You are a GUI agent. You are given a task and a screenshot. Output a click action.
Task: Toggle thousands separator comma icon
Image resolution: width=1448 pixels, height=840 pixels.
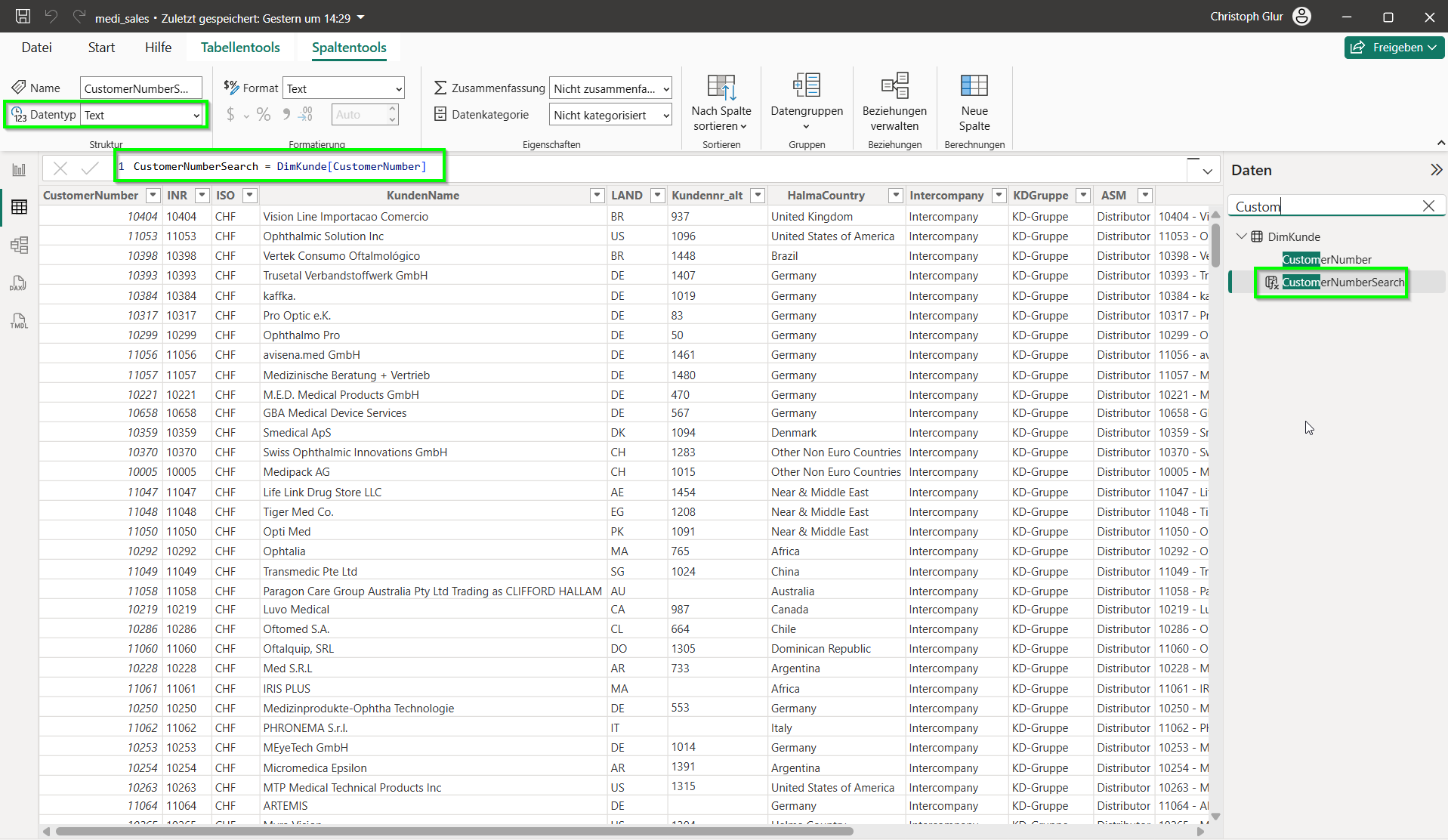pyautogui.click(x=286, y=115)
